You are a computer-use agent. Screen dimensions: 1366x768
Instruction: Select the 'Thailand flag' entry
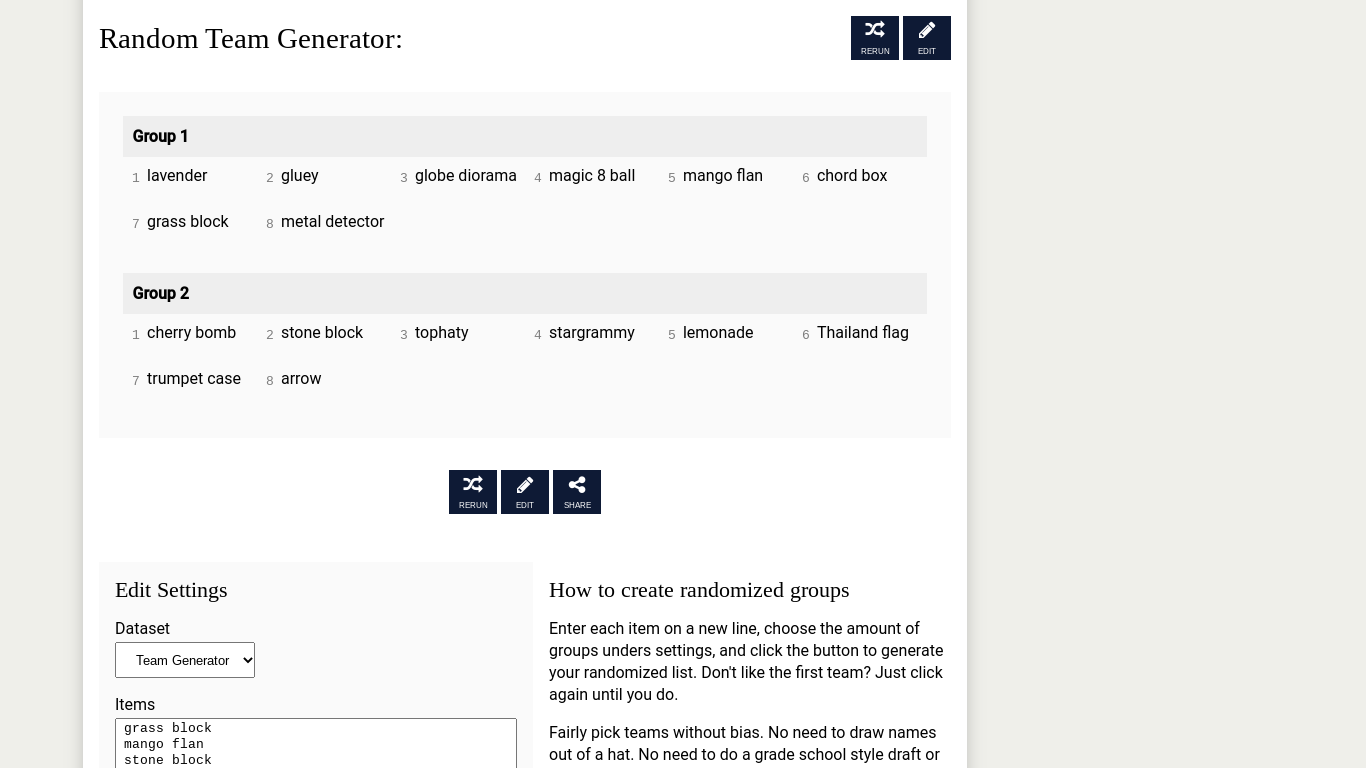pos(862,333)
